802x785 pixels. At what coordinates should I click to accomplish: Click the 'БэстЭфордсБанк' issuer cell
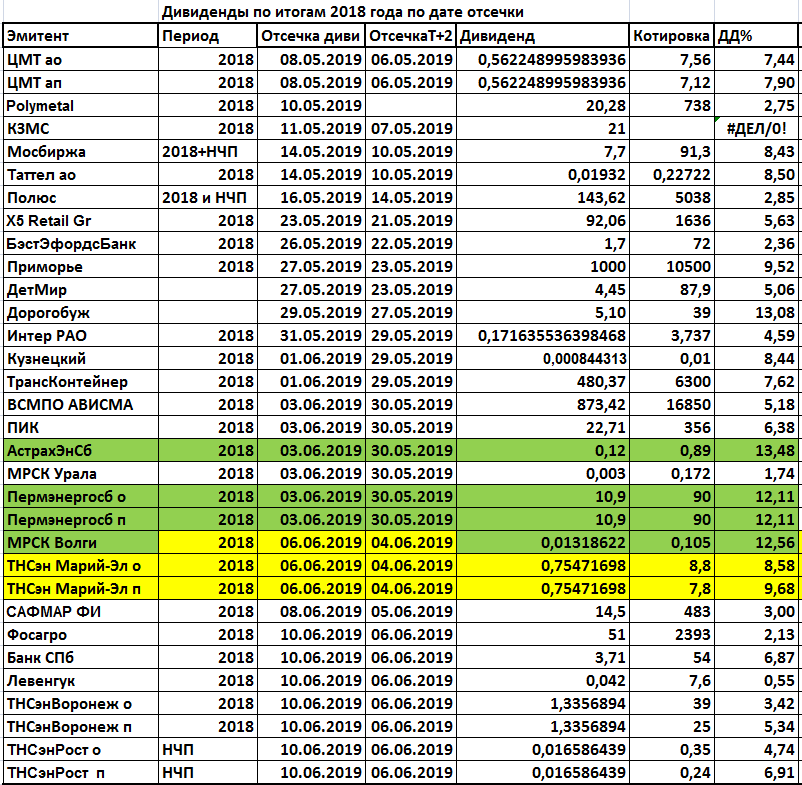coord(81,243)
